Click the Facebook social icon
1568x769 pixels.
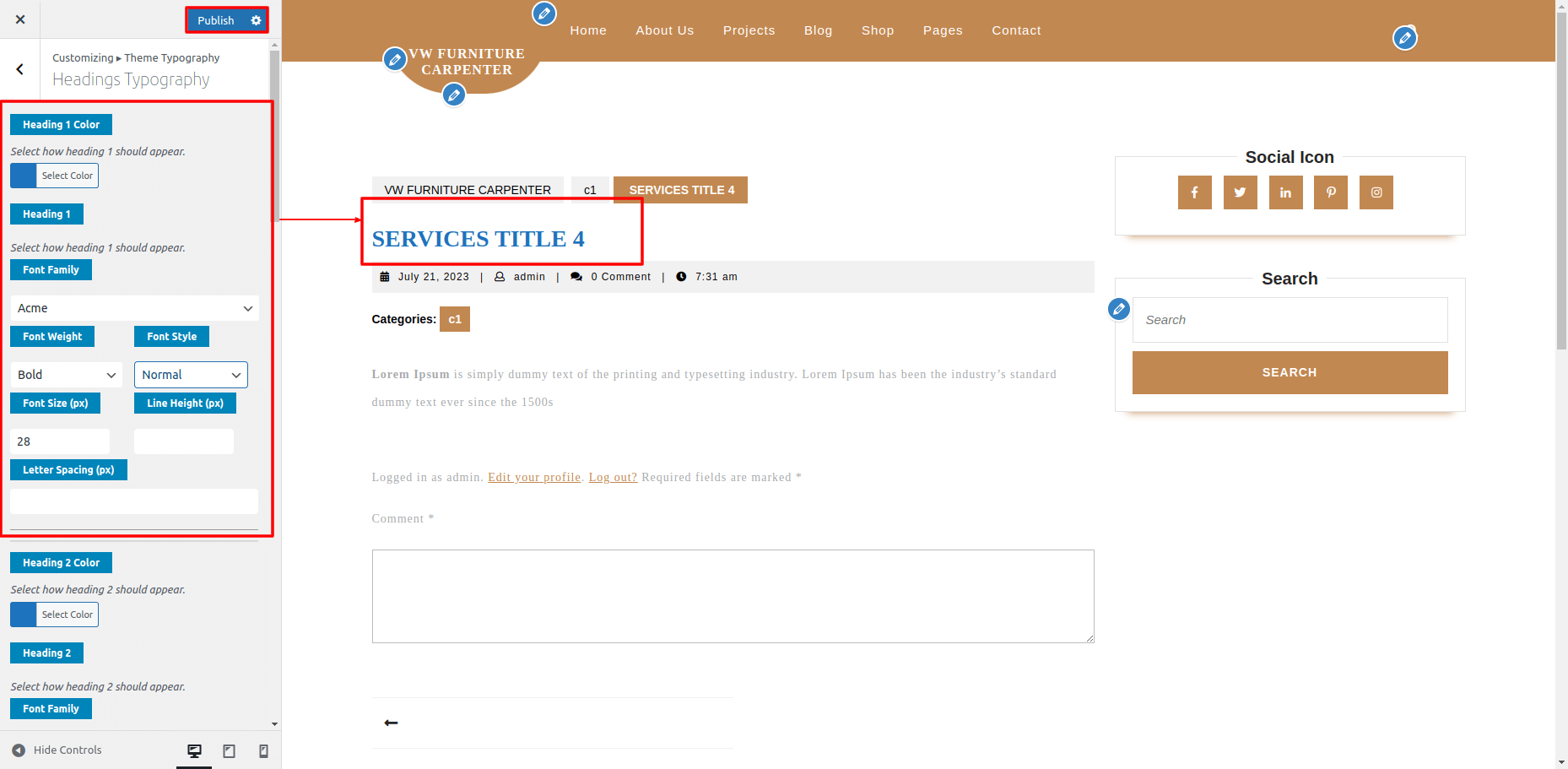(1194, 192)
